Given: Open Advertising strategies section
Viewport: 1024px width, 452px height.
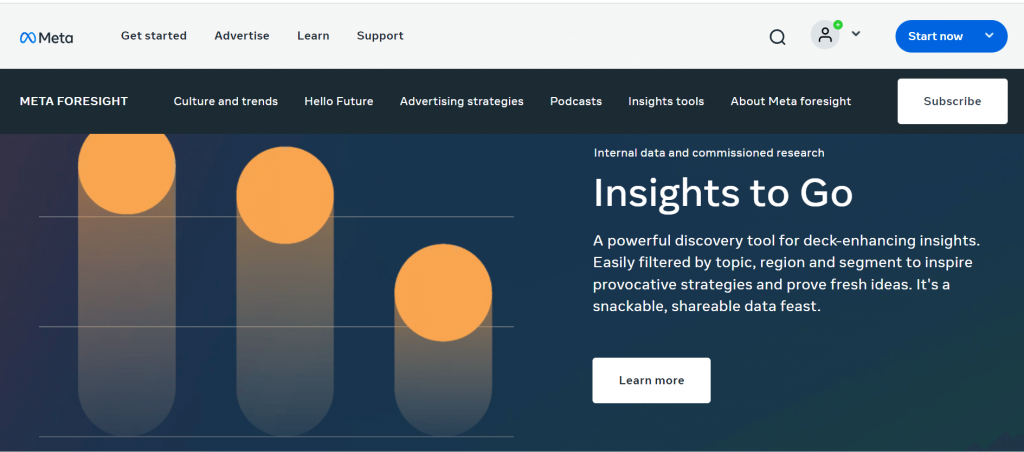Looking at the screenshot, I should 462,101.
